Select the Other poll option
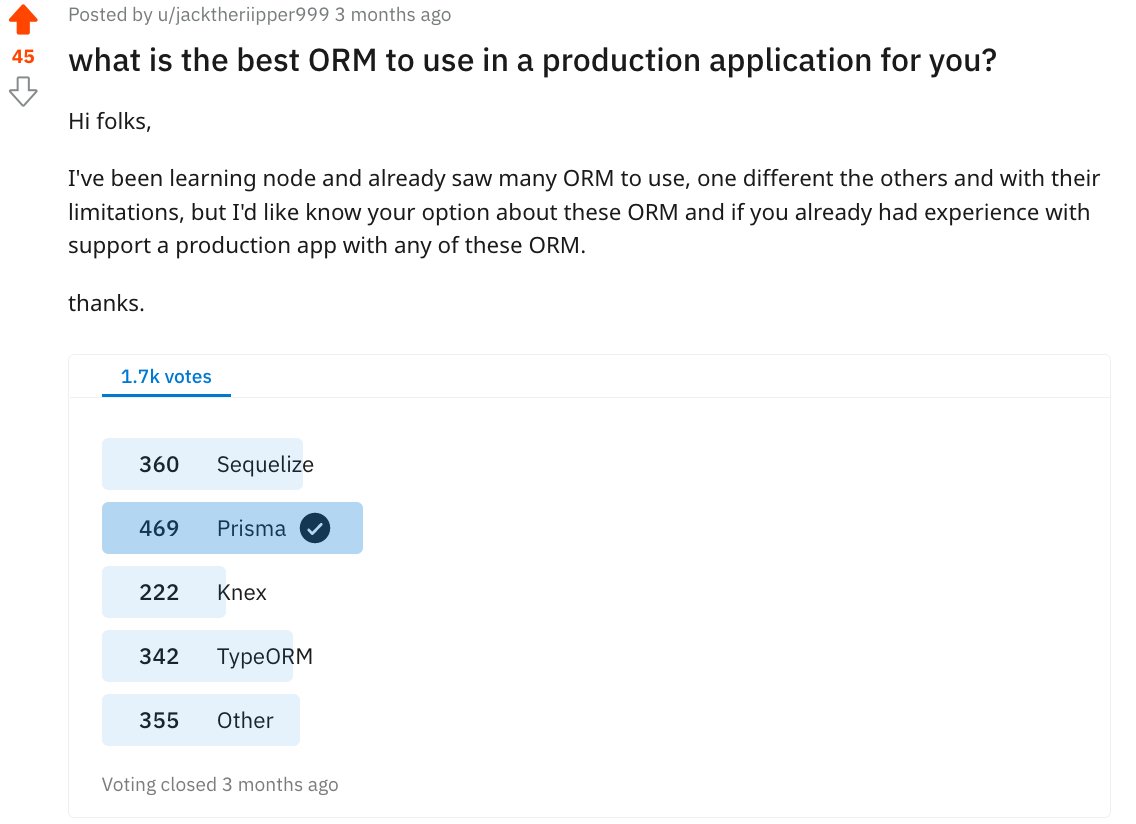 click(201, 720)
